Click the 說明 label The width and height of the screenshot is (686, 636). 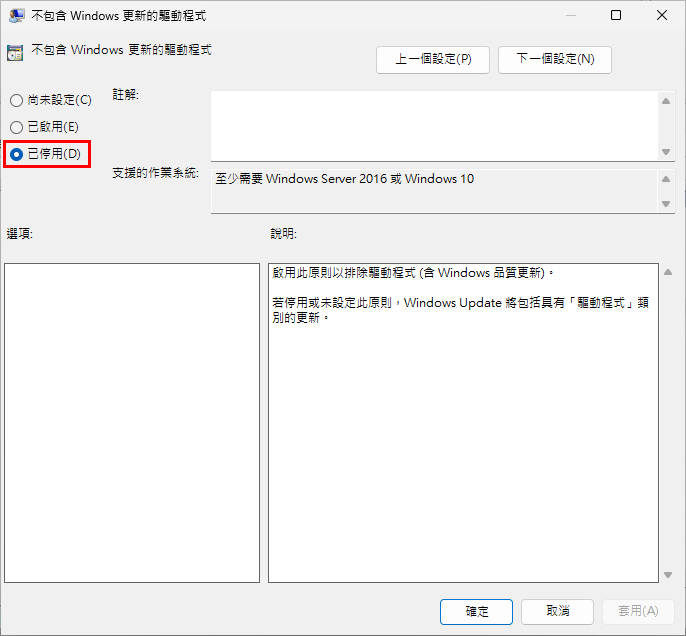pyautogui.click(x=284, y=234)
